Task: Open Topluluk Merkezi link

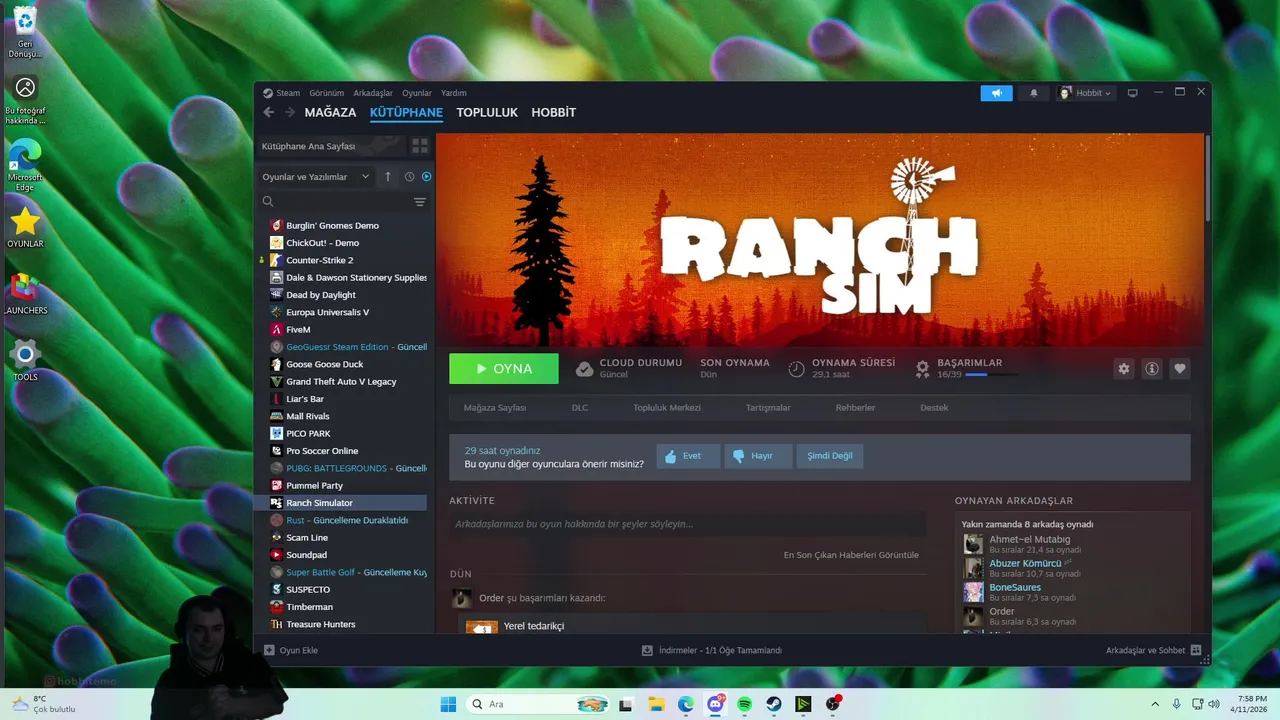Action: pos(667,408)
